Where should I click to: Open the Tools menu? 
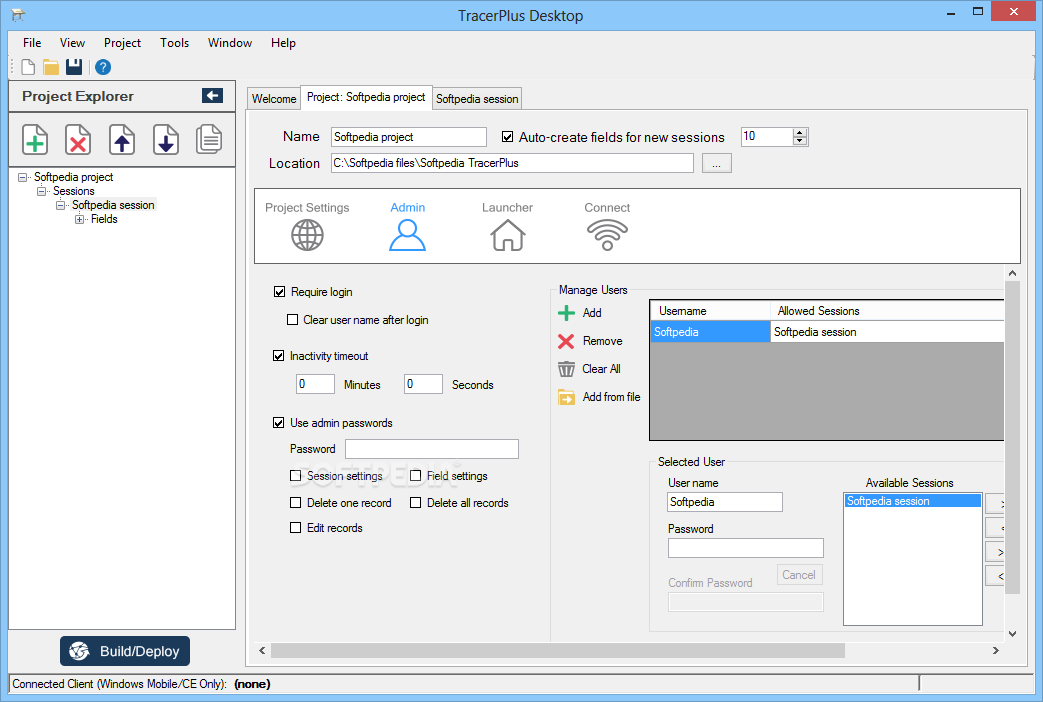point(174,43)
